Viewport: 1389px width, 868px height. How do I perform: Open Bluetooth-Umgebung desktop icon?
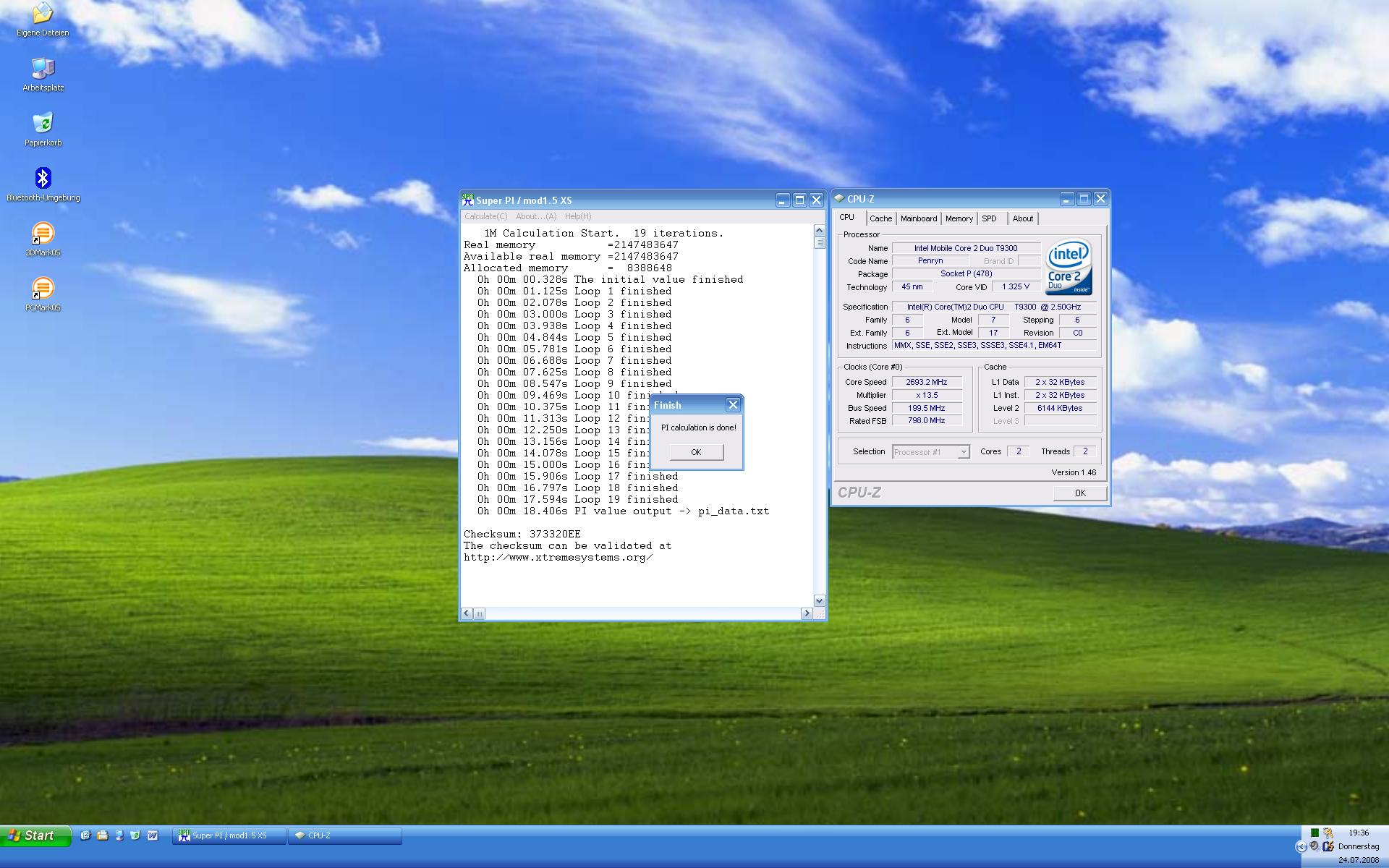point(43,179)
